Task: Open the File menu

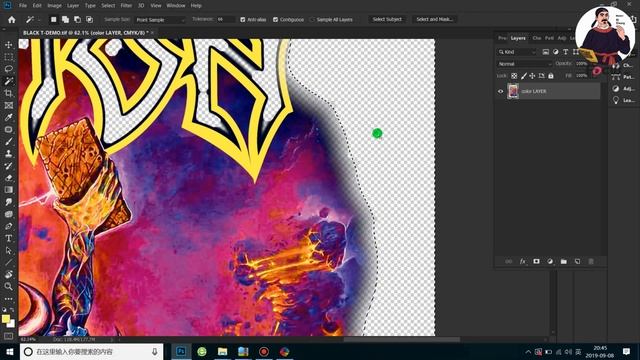Action: tap(23, 6)
